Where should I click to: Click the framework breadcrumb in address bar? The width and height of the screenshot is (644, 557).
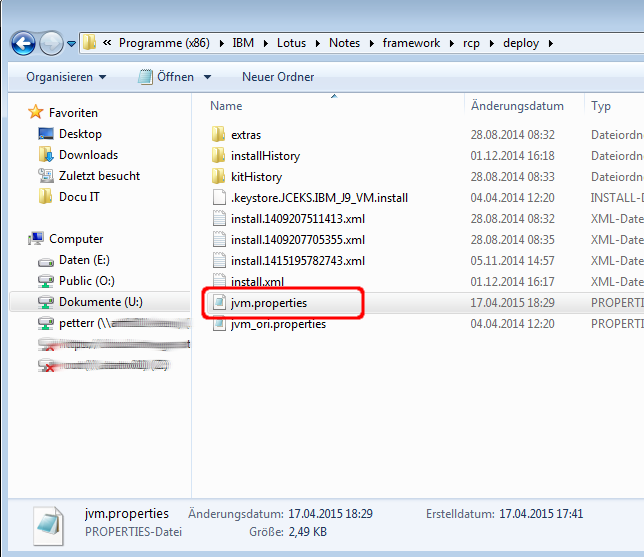(x=413, y=43)
